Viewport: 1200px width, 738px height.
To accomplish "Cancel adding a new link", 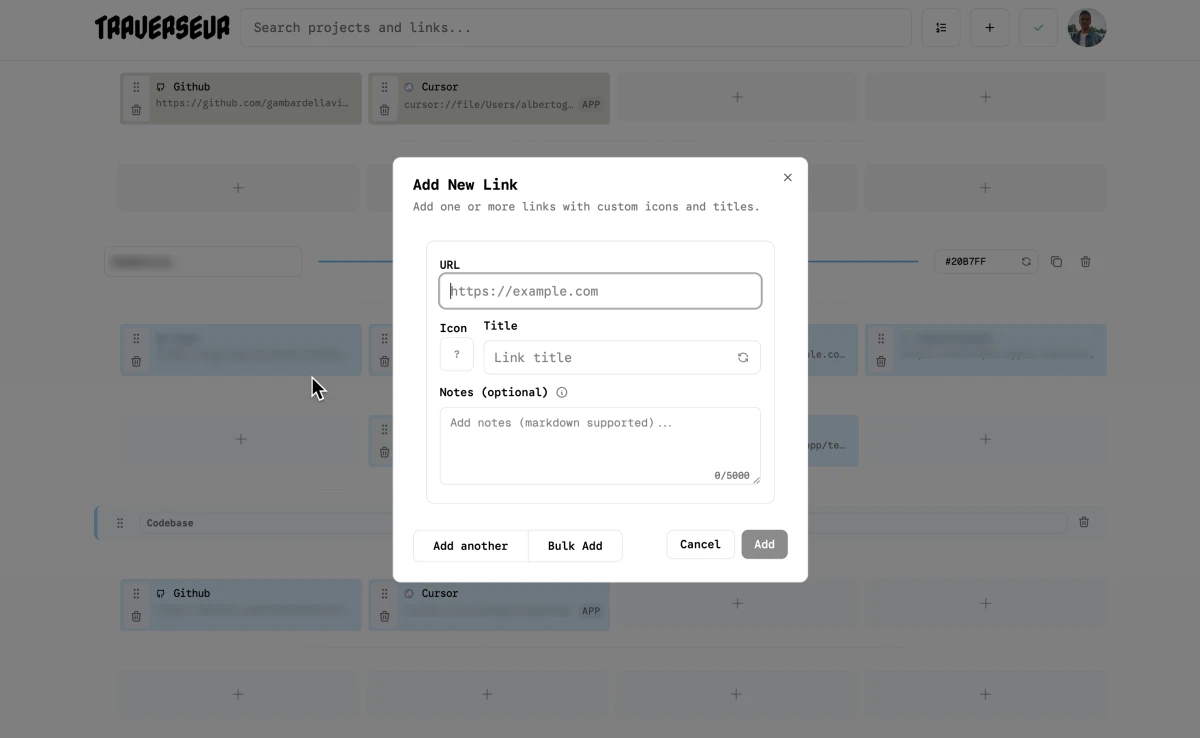I will tap(700, 545).
